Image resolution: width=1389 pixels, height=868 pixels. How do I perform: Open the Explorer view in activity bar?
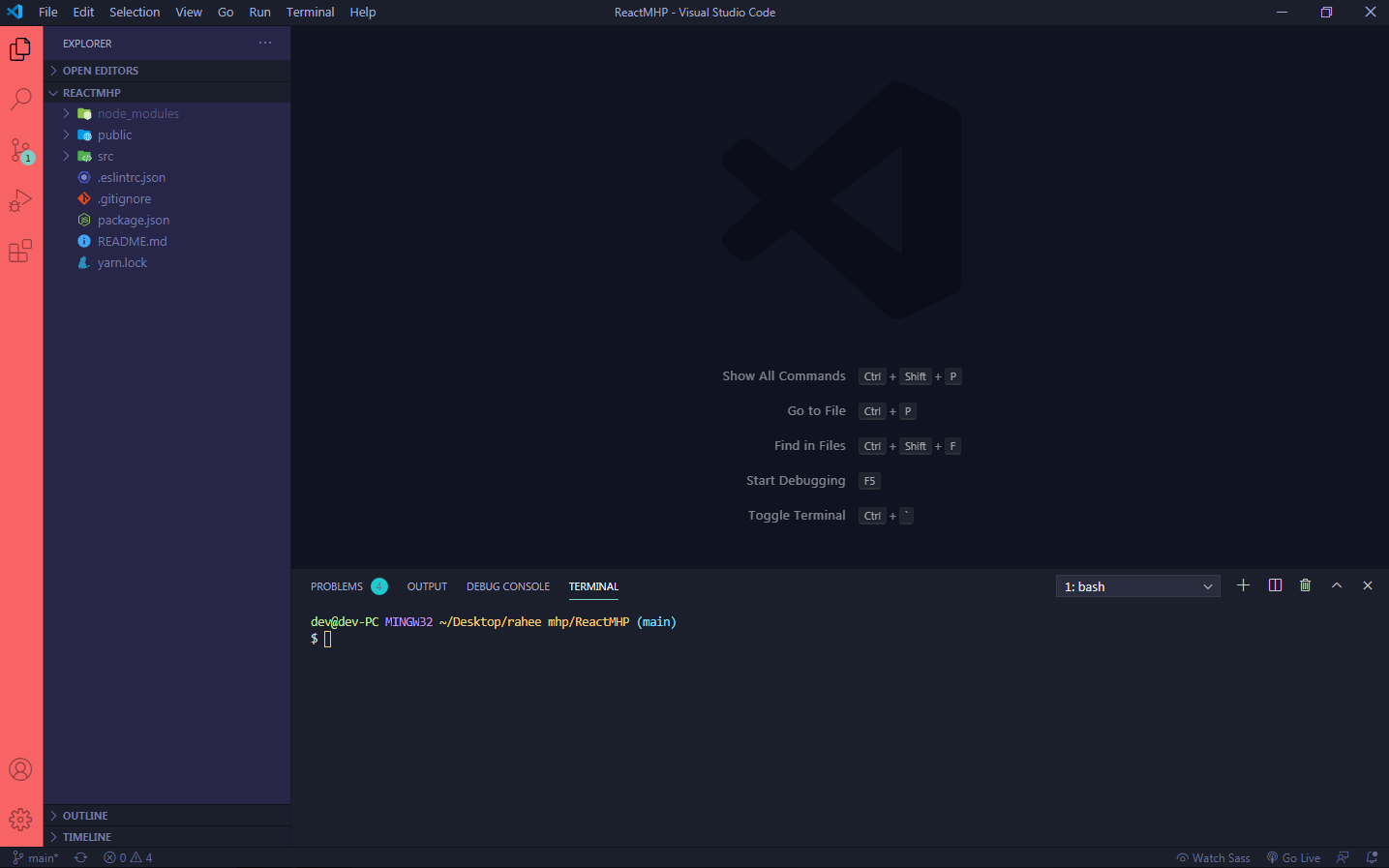click(x=20, y=48)
